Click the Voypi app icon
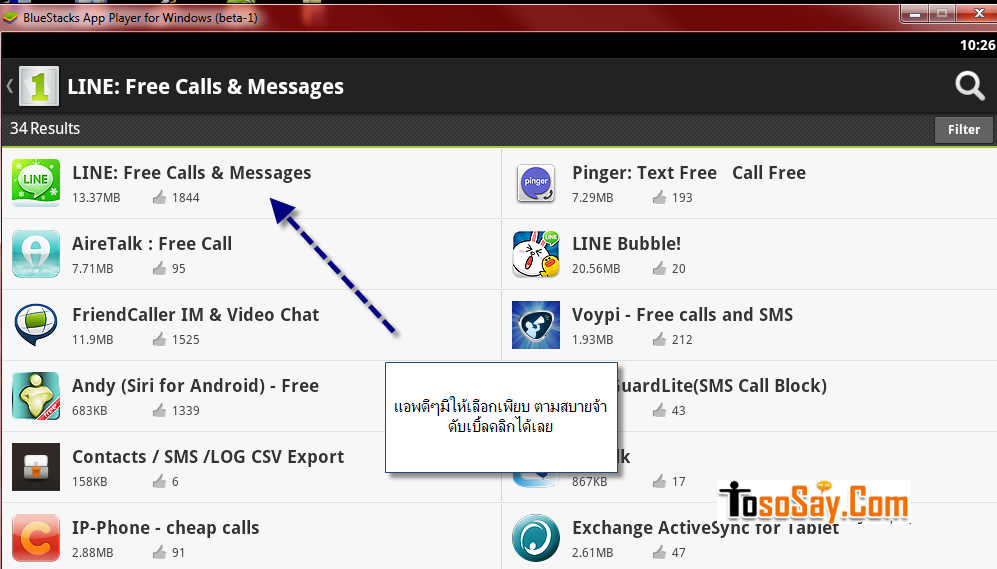 (x=535, y=325)
